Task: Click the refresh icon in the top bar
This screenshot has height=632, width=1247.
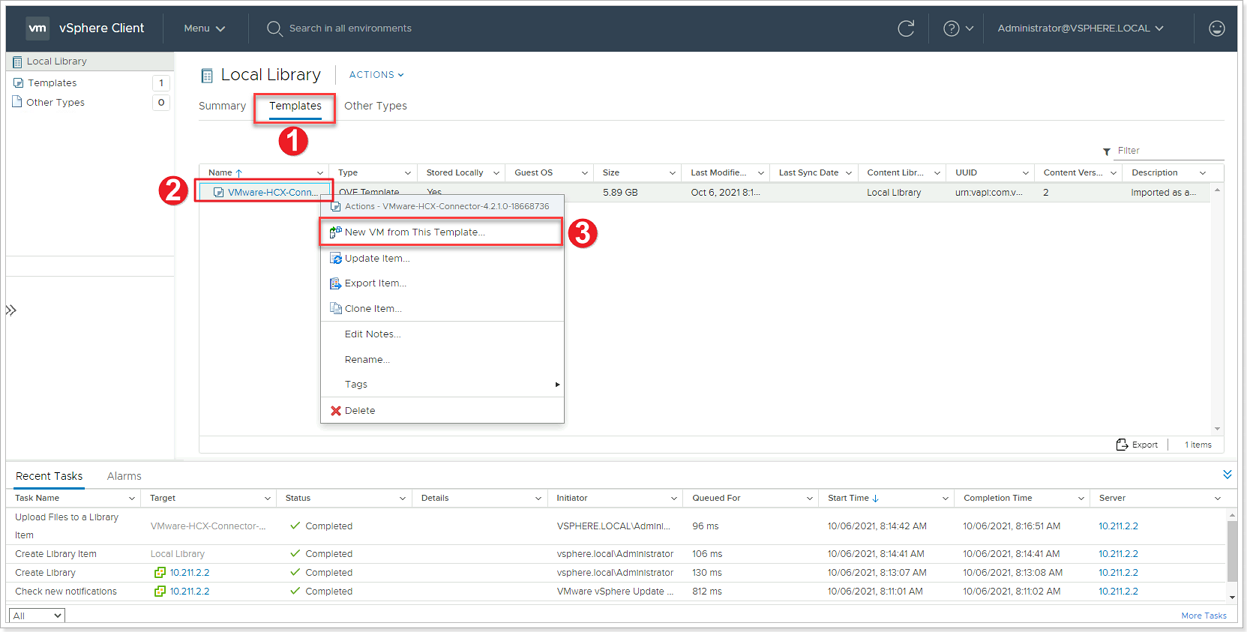Action: coord(906,28)
